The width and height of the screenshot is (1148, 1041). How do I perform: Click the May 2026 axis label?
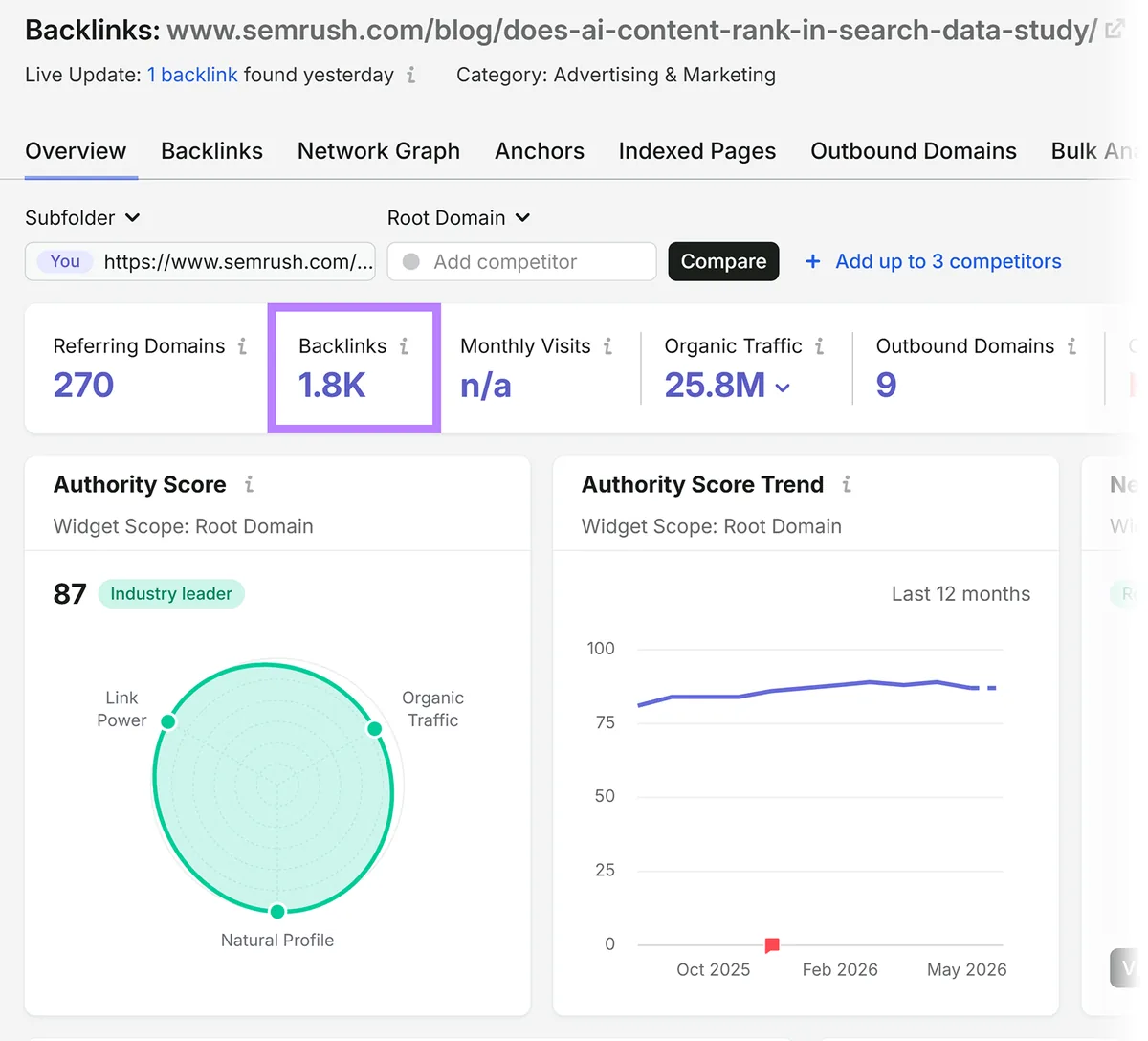click(966, 969)
